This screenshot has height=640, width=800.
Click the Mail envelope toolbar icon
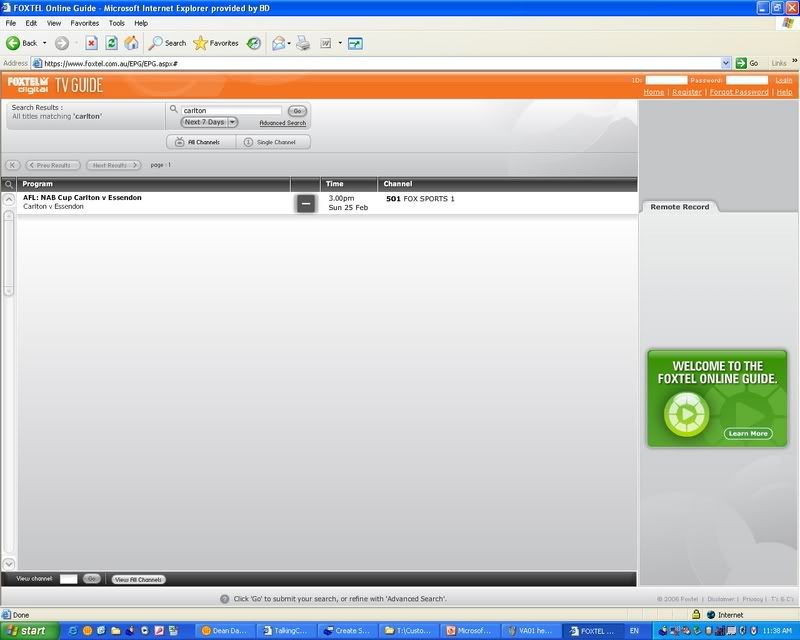(279, 43)
